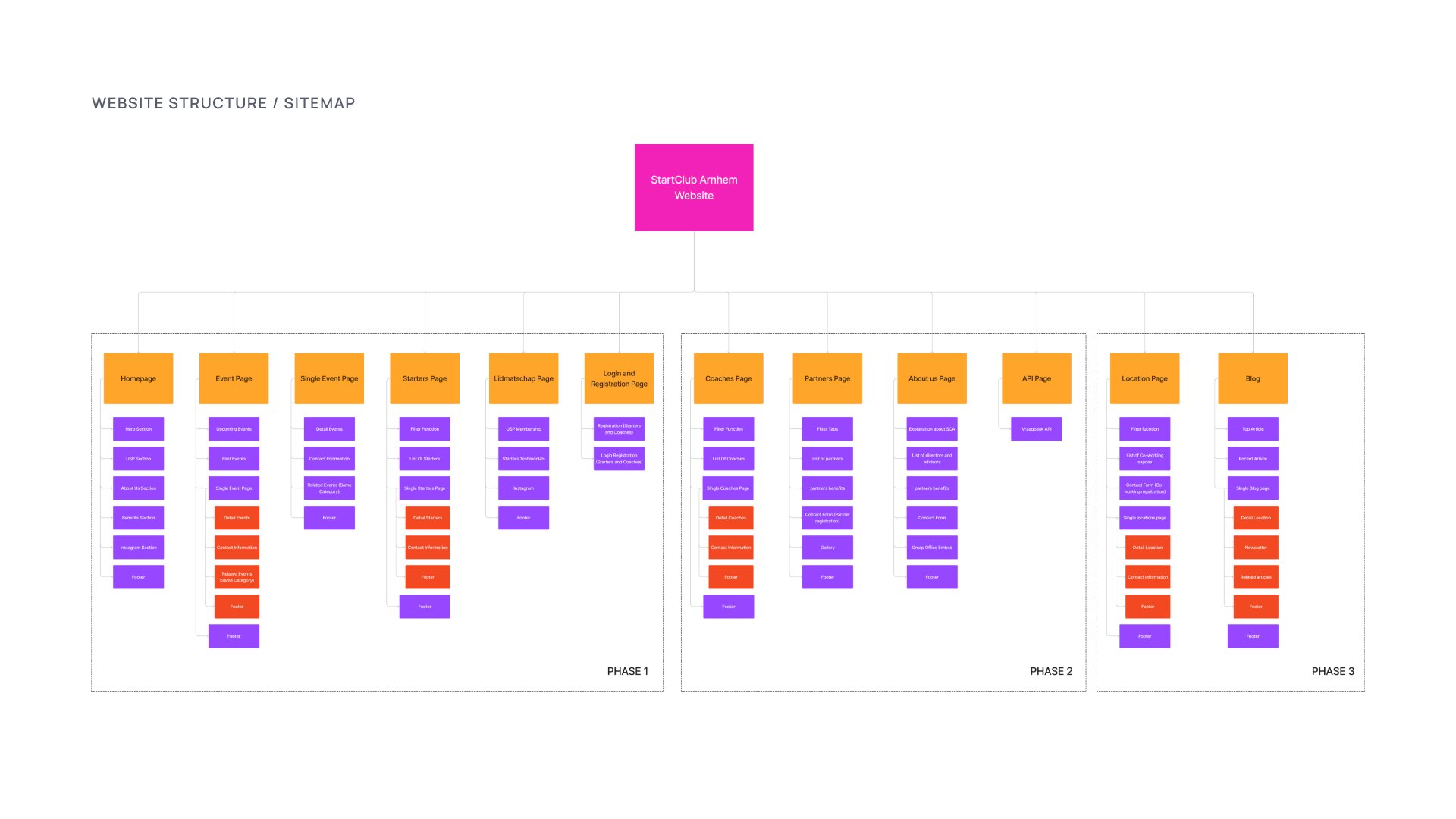Viewport: 1456px width, 819px height.
Task: Click Related Events (Same Category) purple box
Action: (329, 488)
